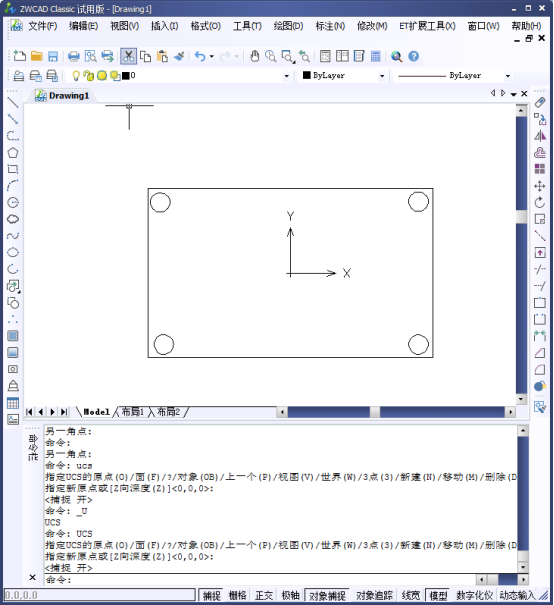Select the Table tool in draw toolbar

(13, 403)
